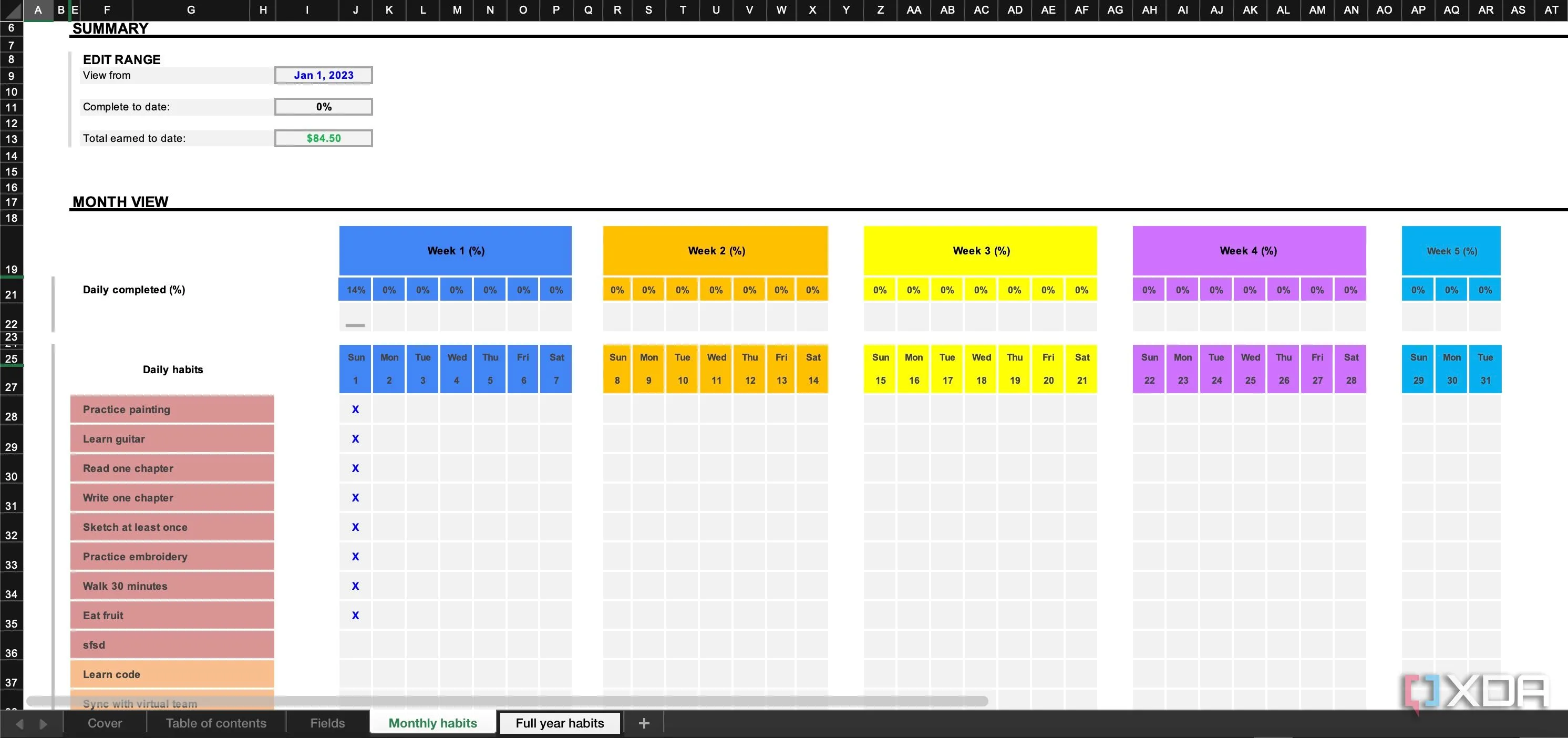This screenshot has height=738, width=1568.
Task: Toggle Read one chapter X on Sunday 1
Action: [x=355, y=468]
